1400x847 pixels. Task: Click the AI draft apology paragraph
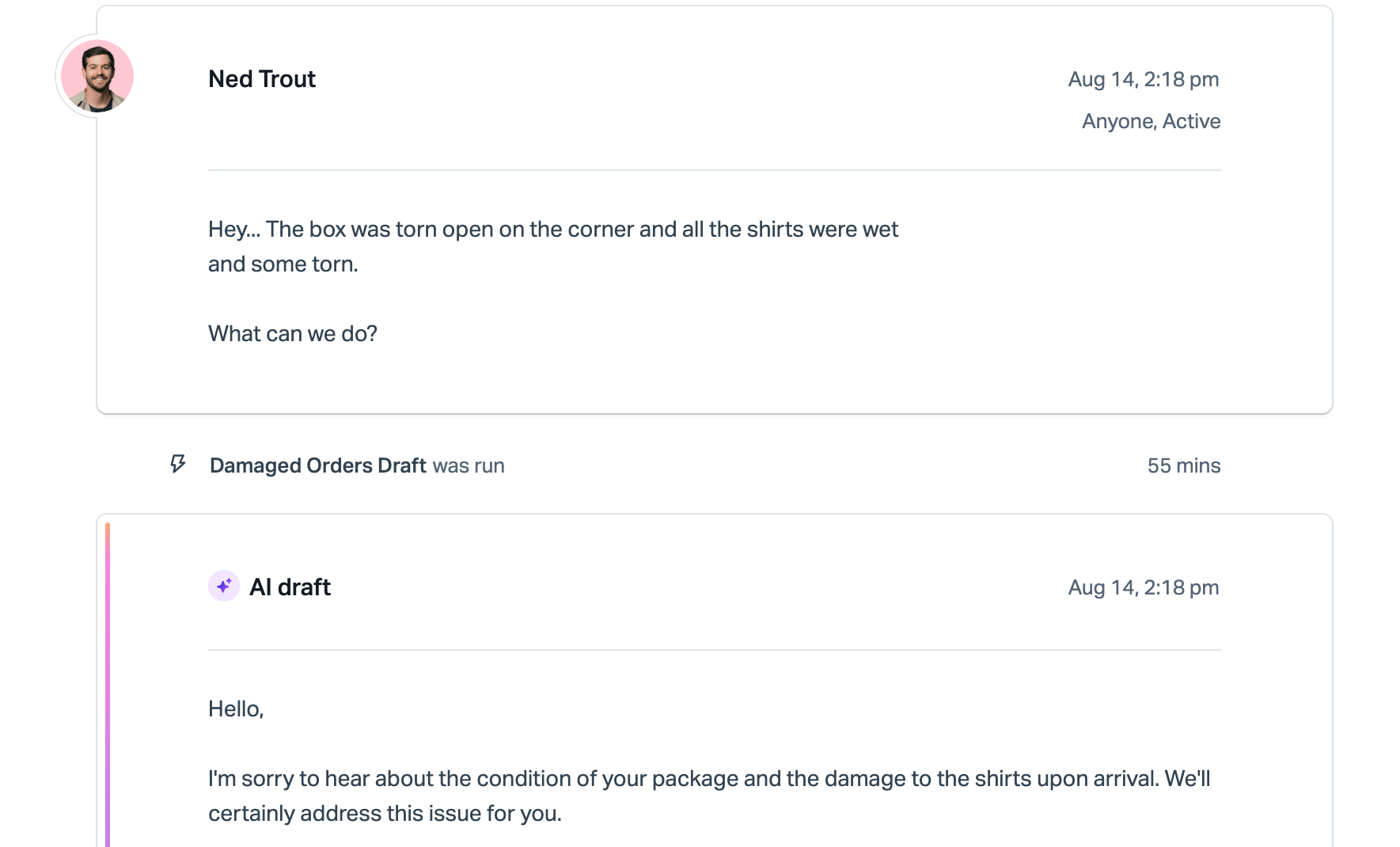click(709, 796)
